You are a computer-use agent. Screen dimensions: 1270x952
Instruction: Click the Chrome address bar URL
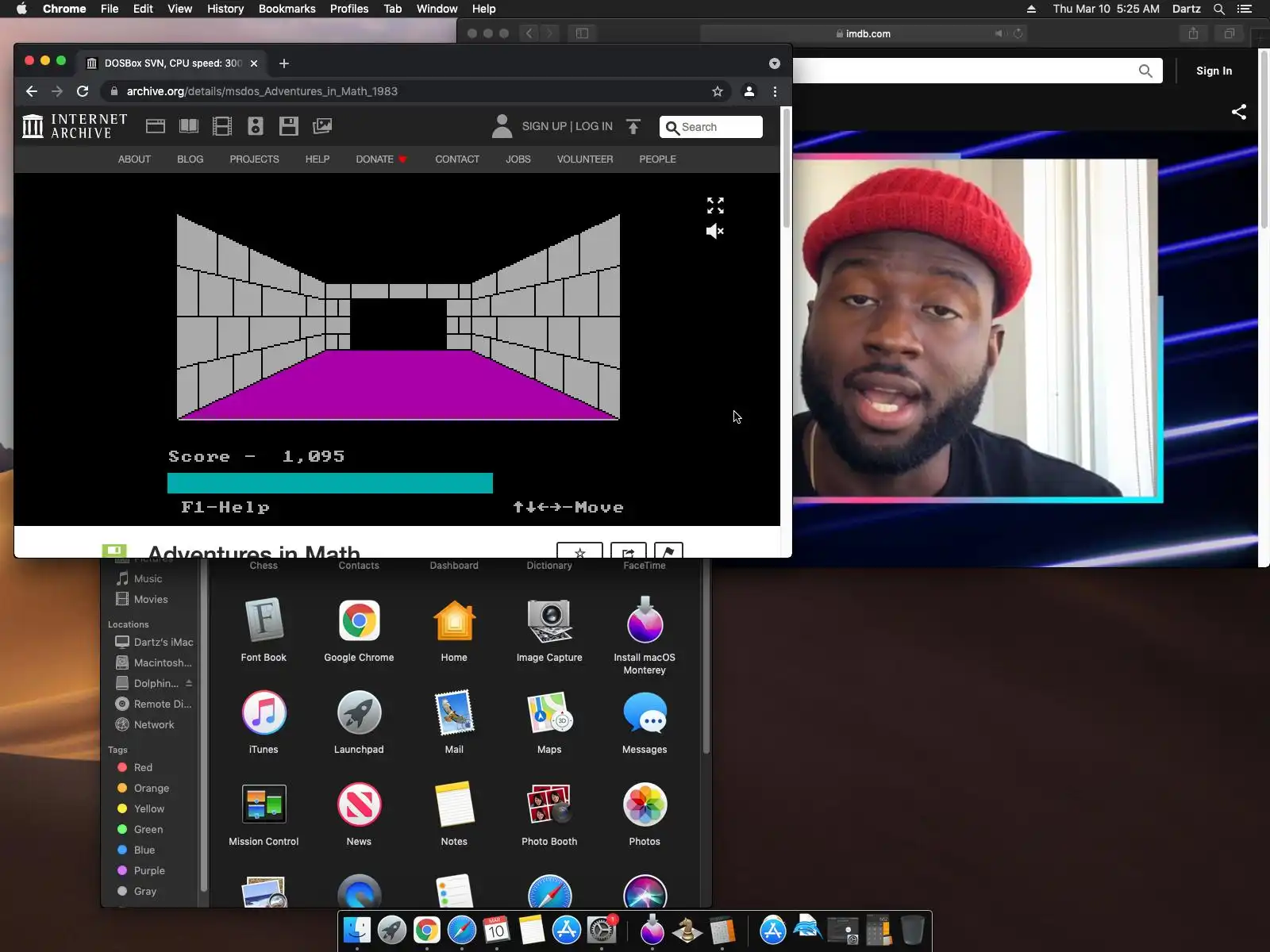(262, 91)
